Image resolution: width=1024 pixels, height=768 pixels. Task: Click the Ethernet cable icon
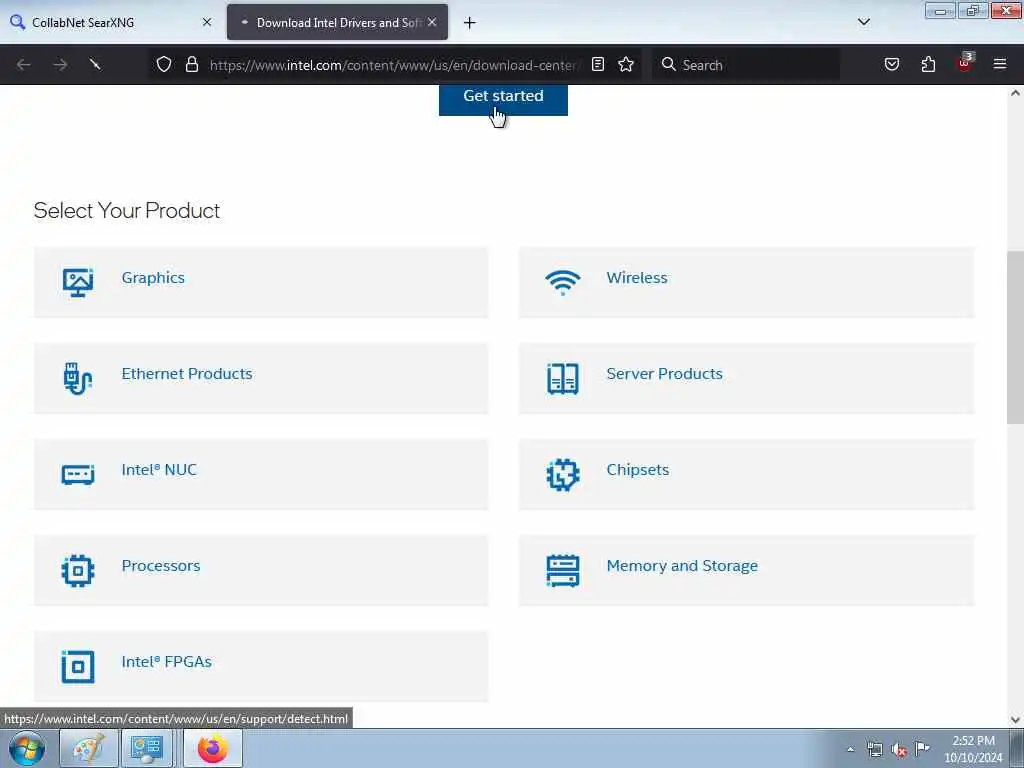pos(78,379)
